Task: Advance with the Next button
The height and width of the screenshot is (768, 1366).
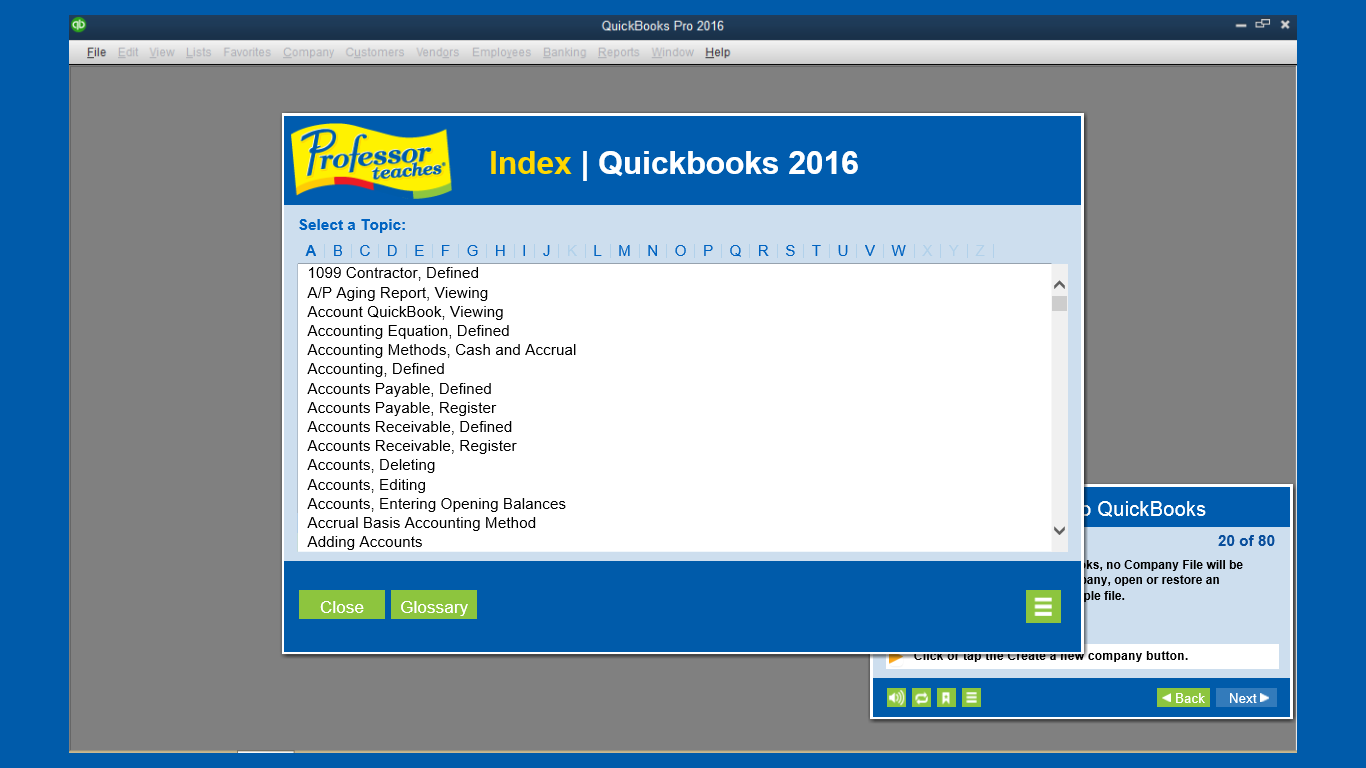Action: pos(1247,698)
